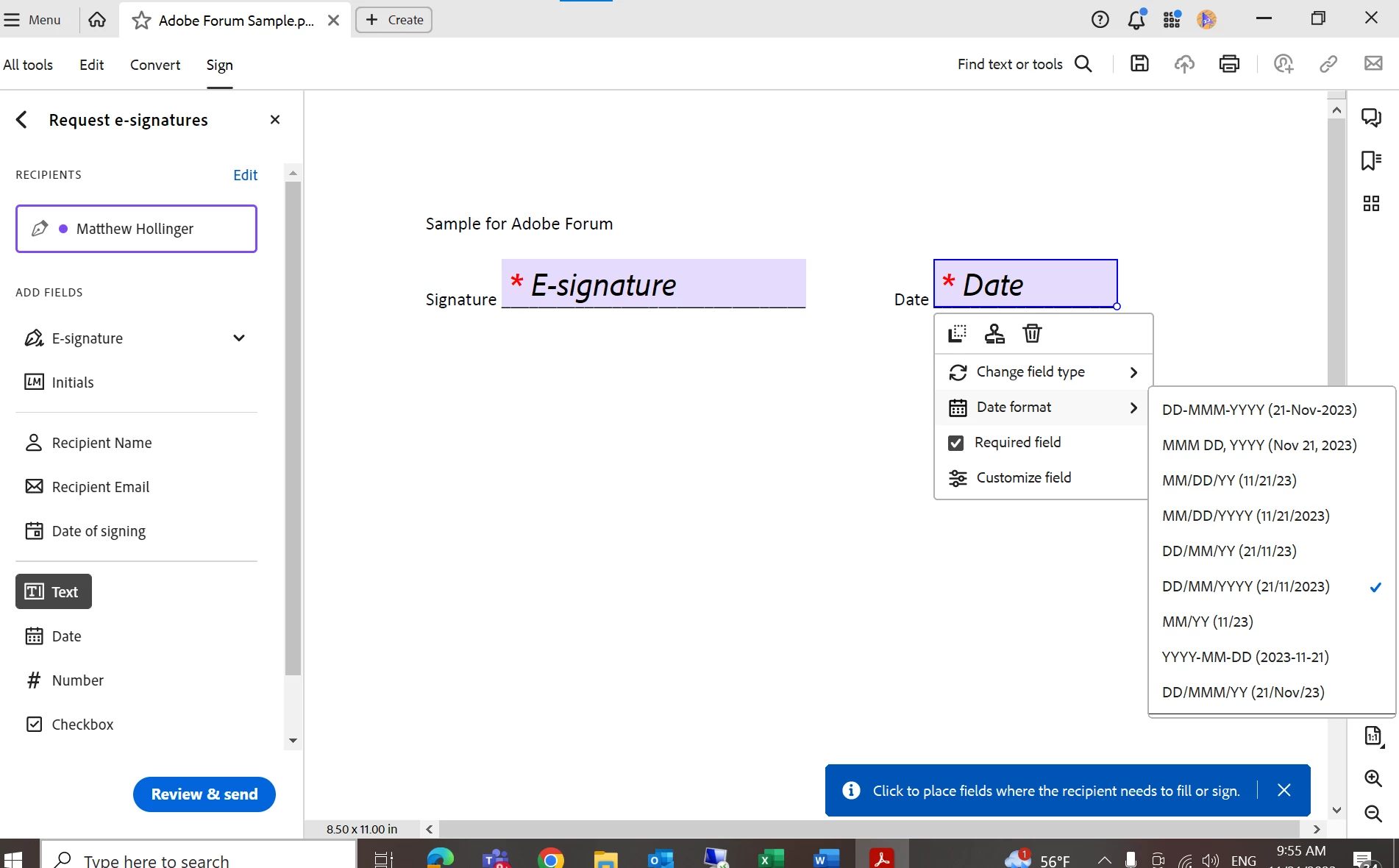This screenshot has width=1399, height=868.
Task: Open Excel from the taskbar
Action: point(770,858)
